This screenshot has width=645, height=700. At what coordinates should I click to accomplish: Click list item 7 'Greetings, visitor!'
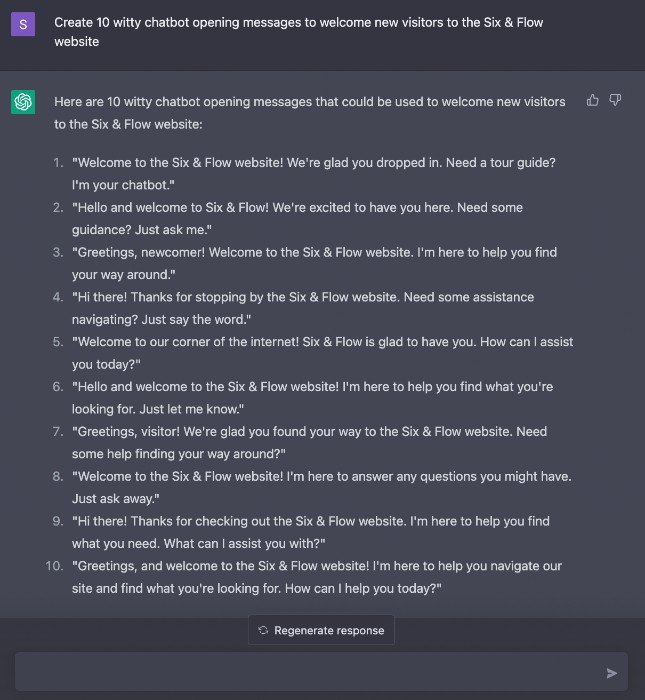pyautogui.click(x=309, y=442)
